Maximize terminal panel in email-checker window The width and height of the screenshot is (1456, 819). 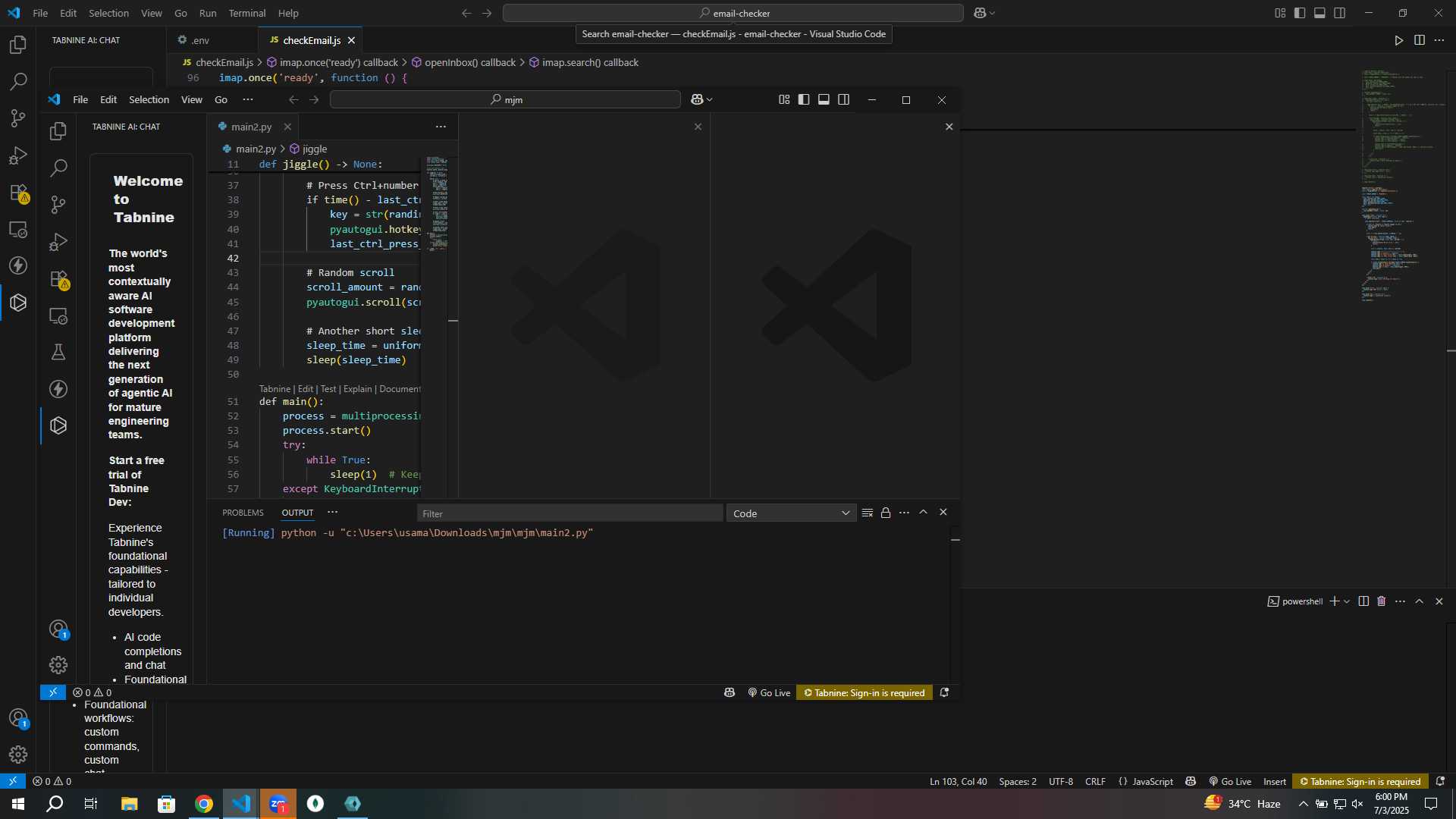[x=1419, y=601]
